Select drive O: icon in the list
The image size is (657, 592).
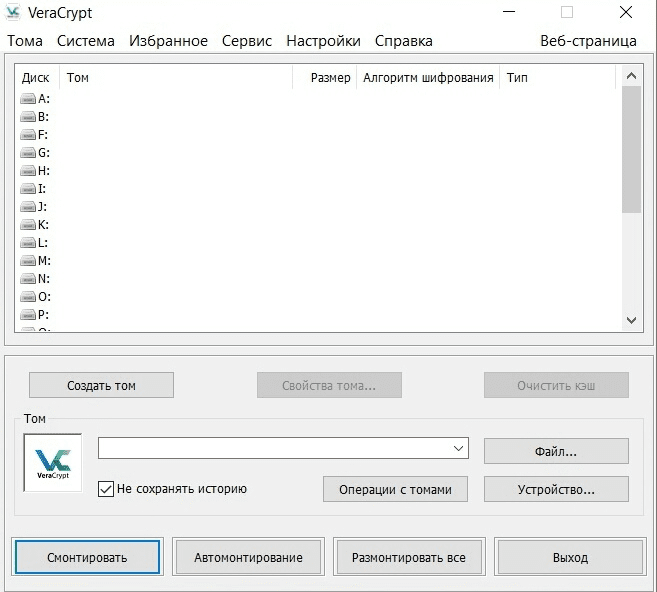(28, 297)
